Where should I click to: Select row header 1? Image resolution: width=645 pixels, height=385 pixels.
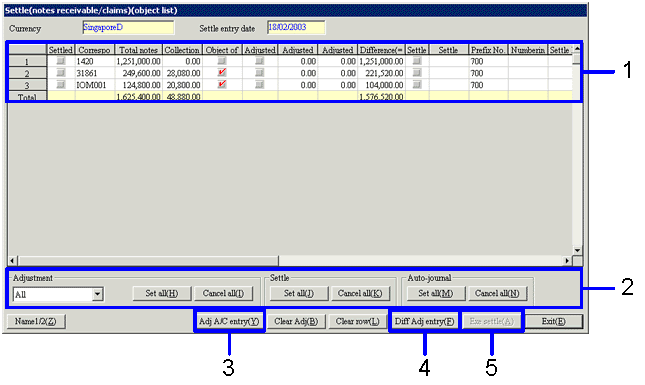click(x=27, y=61)
